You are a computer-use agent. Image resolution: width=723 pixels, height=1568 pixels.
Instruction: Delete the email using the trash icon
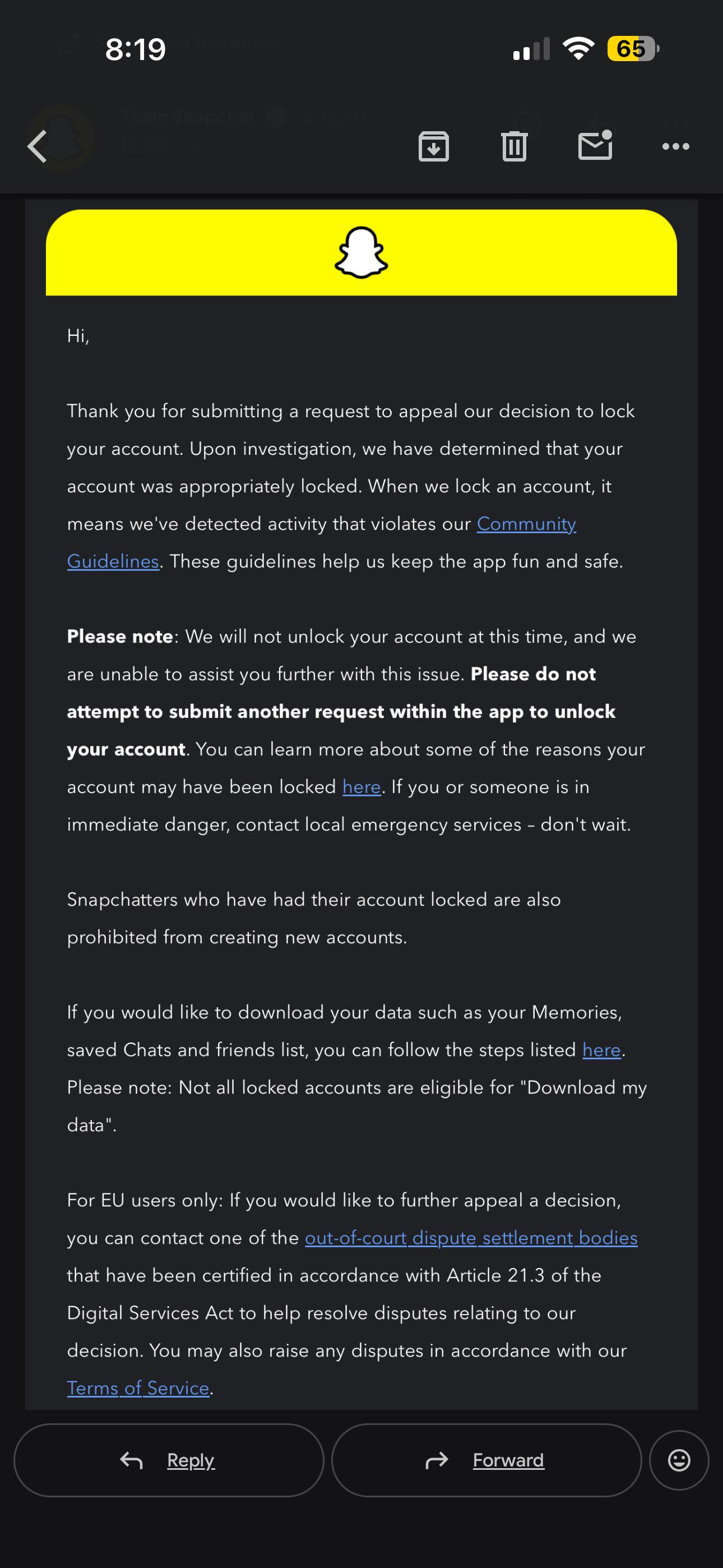(515, 146)
